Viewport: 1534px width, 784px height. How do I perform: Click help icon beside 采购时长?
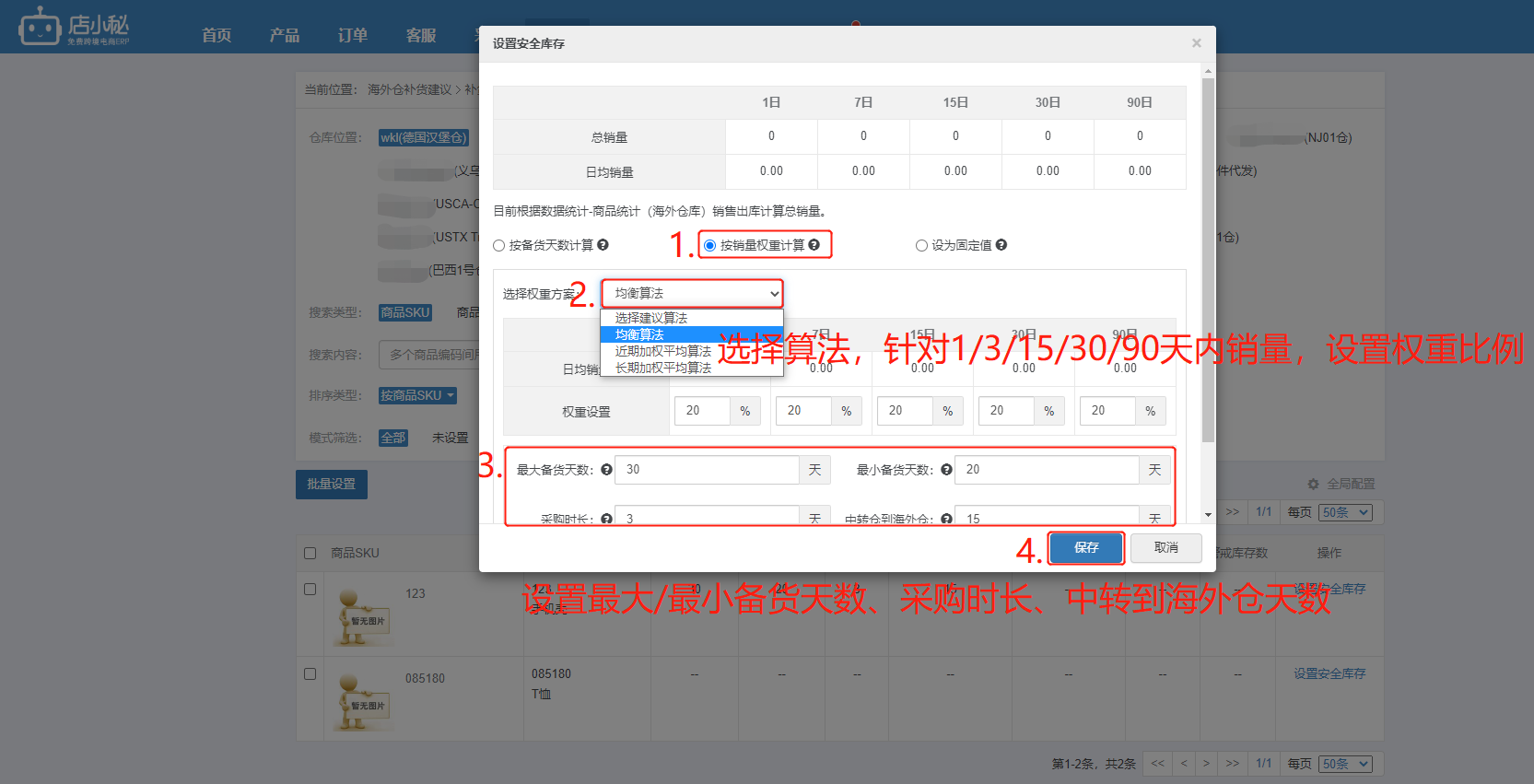[606, 519]
